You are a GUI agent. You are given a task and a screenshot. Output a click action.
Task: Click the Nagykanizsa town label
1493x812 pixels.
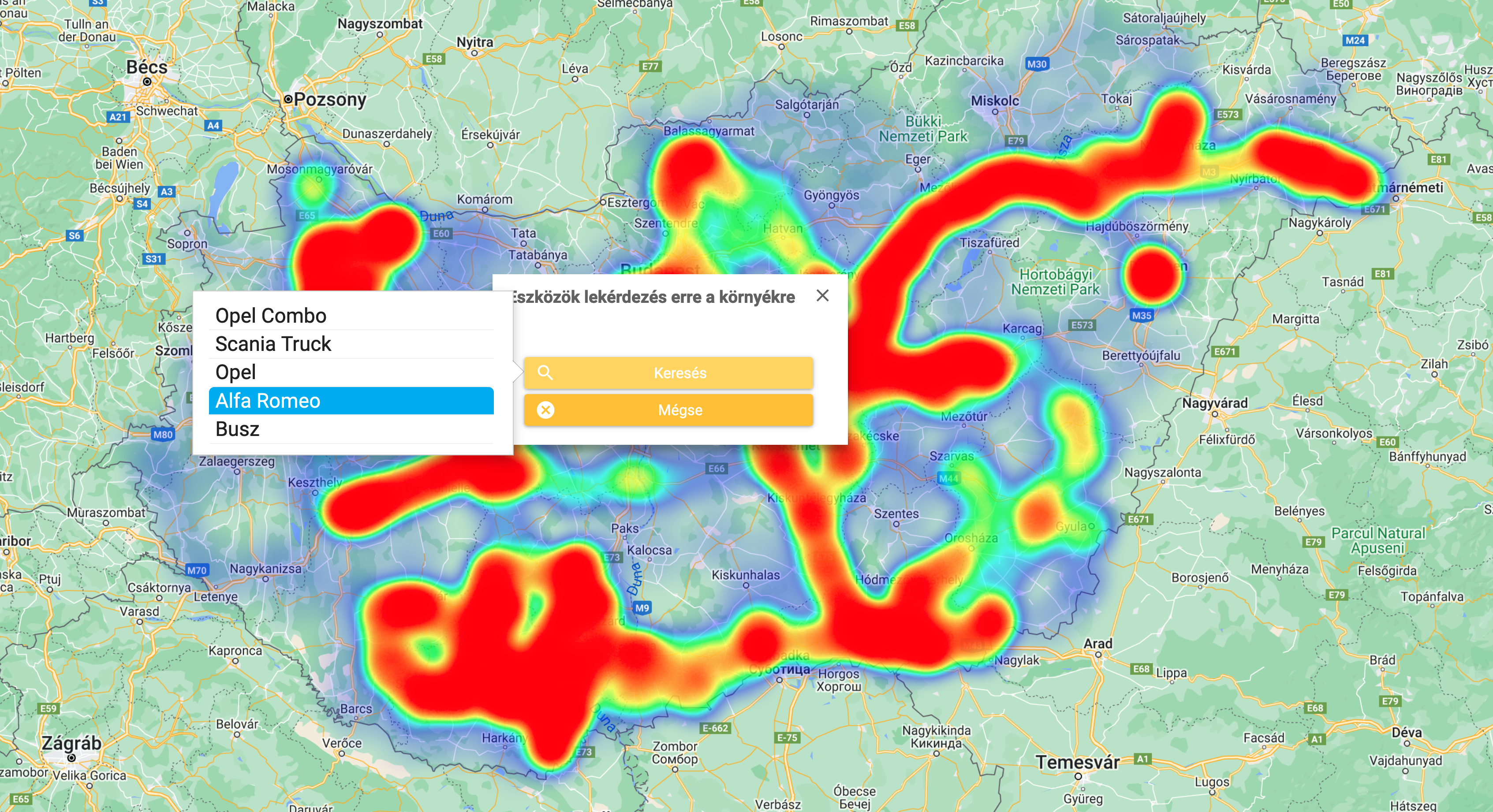(x=265, y=569)
